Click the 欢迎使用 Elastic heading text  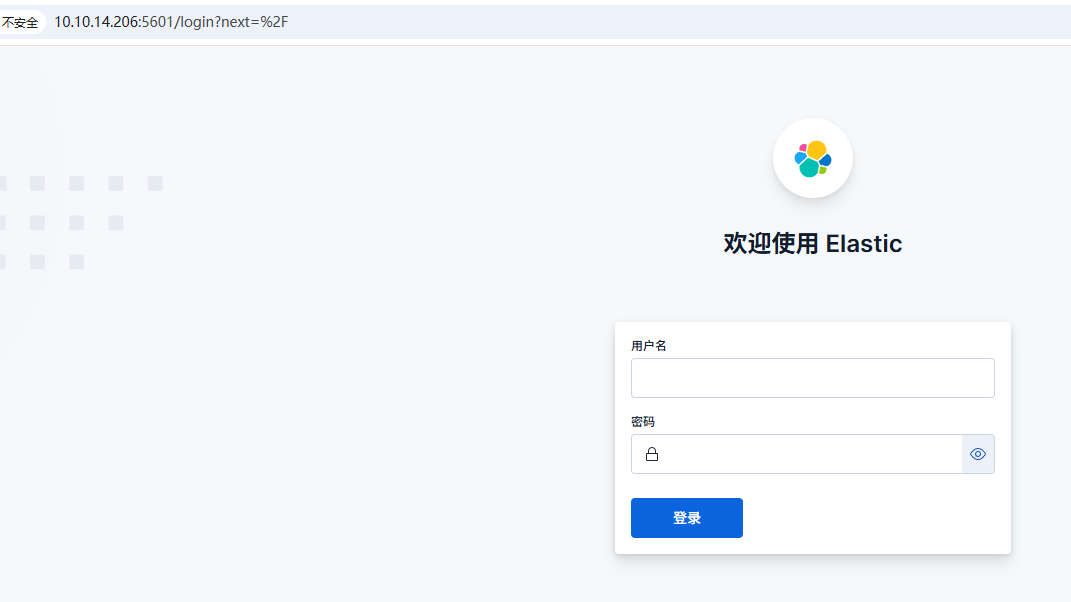813,243
